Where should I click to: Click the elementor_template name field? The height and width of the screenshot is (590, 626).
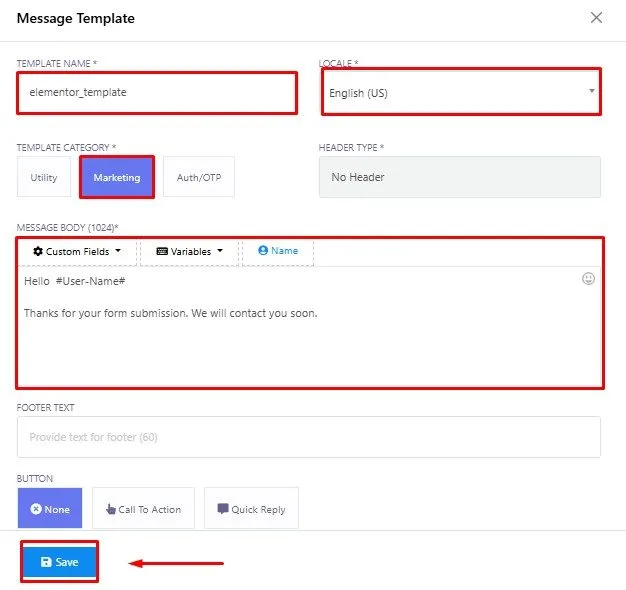click(157, 93)
